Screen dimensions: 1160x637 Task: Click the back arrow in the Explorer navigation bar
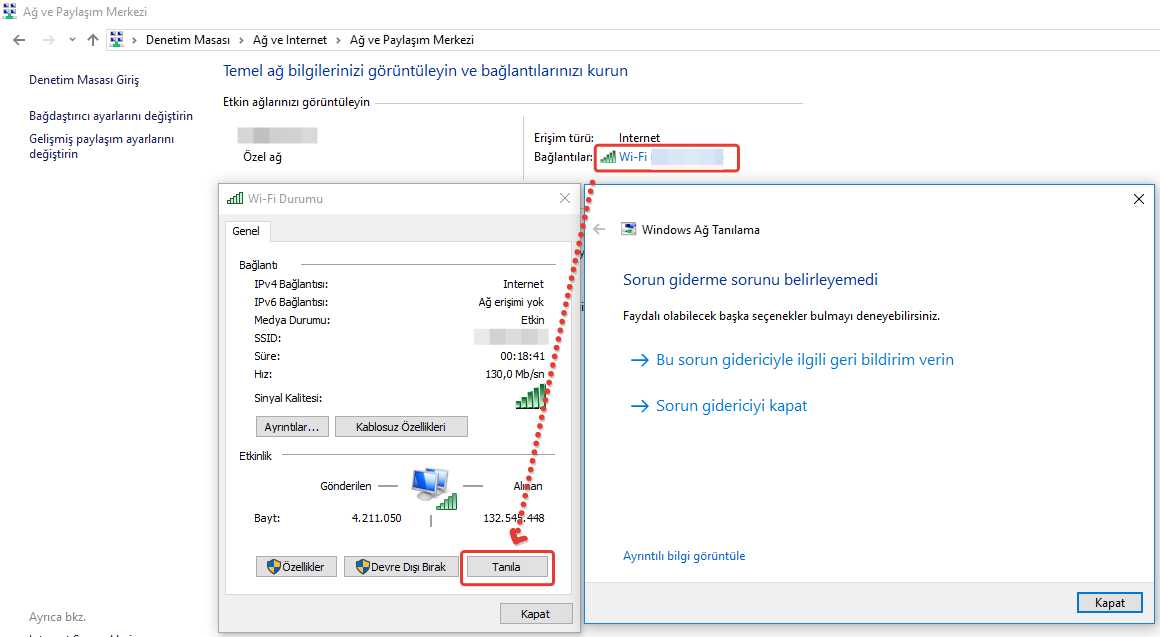tap(19, 40)
